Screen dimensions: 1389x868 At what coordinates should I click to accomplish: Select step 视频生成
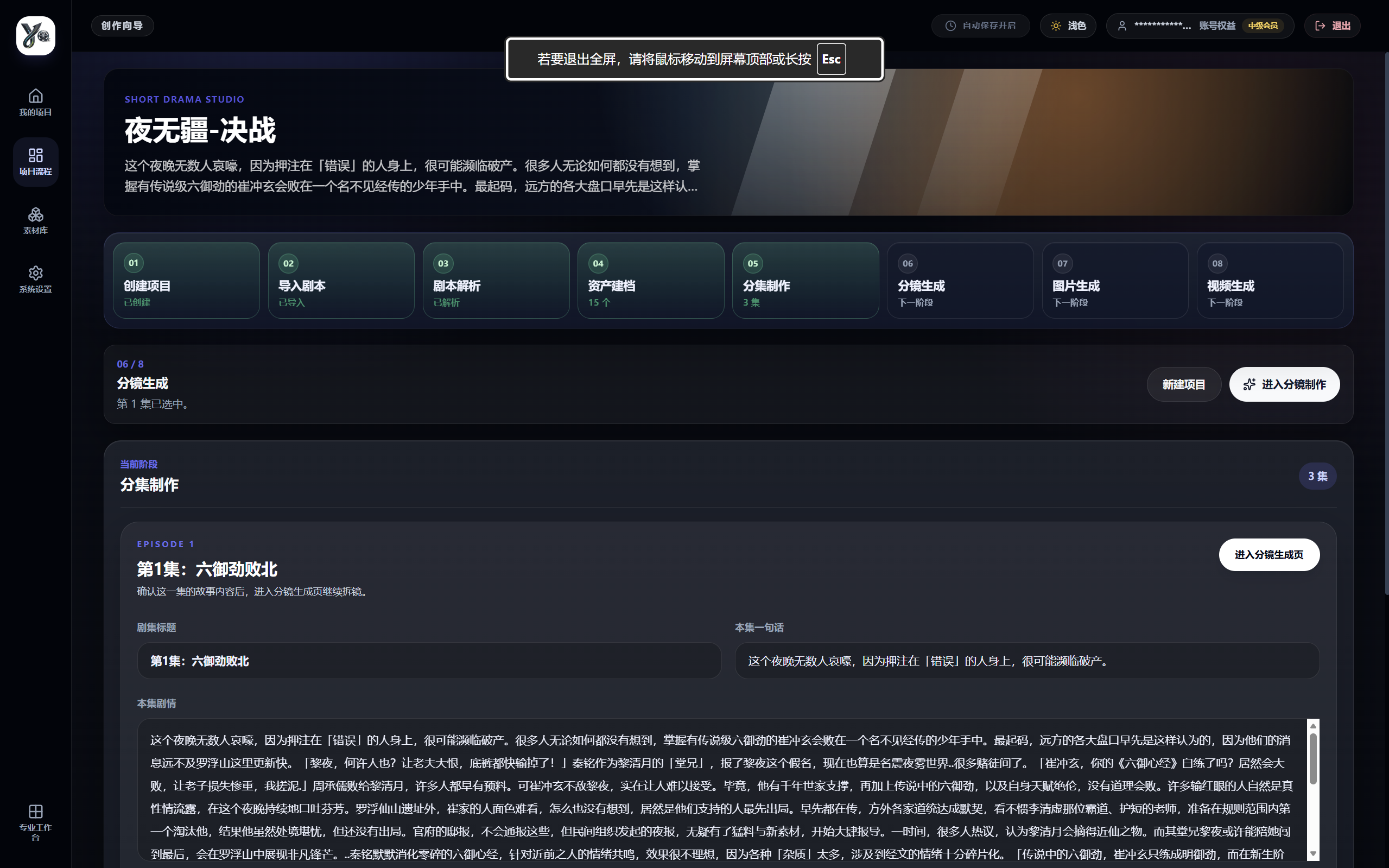[1270, 280]
